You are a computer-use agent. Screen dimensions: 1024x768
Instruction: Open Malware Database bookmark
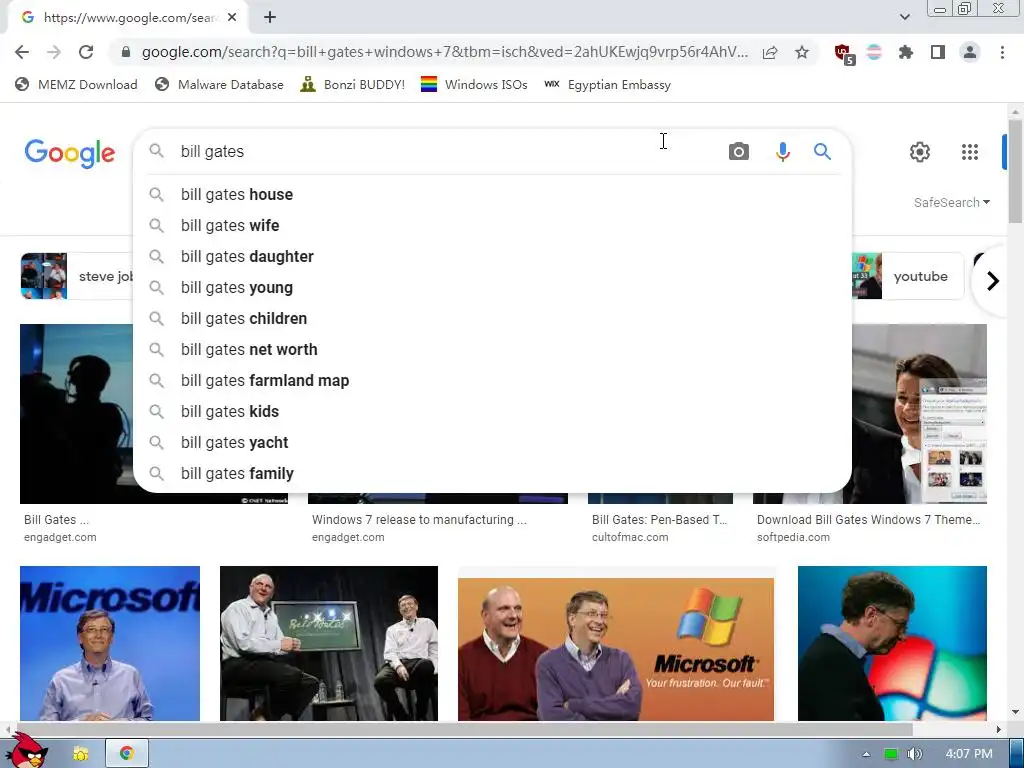[219, 84]
